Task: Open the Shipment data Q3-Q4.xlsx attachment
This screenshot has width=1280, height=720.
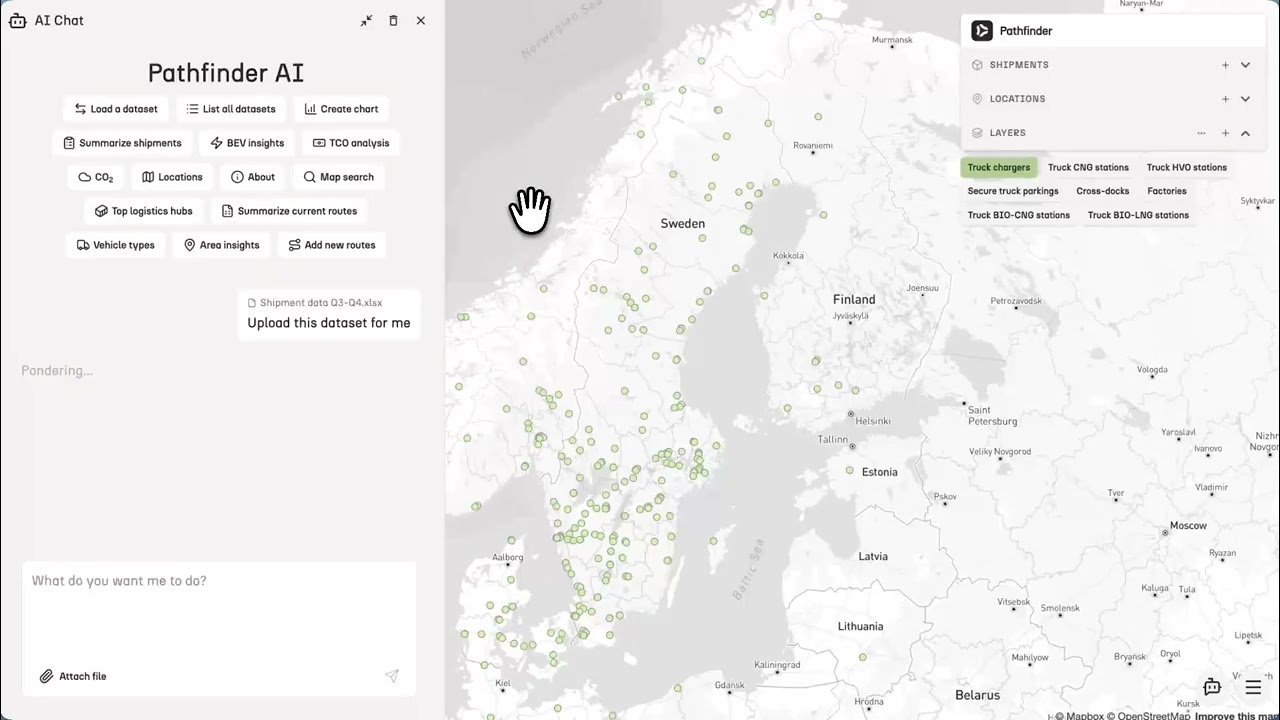Action: (315, 302)
